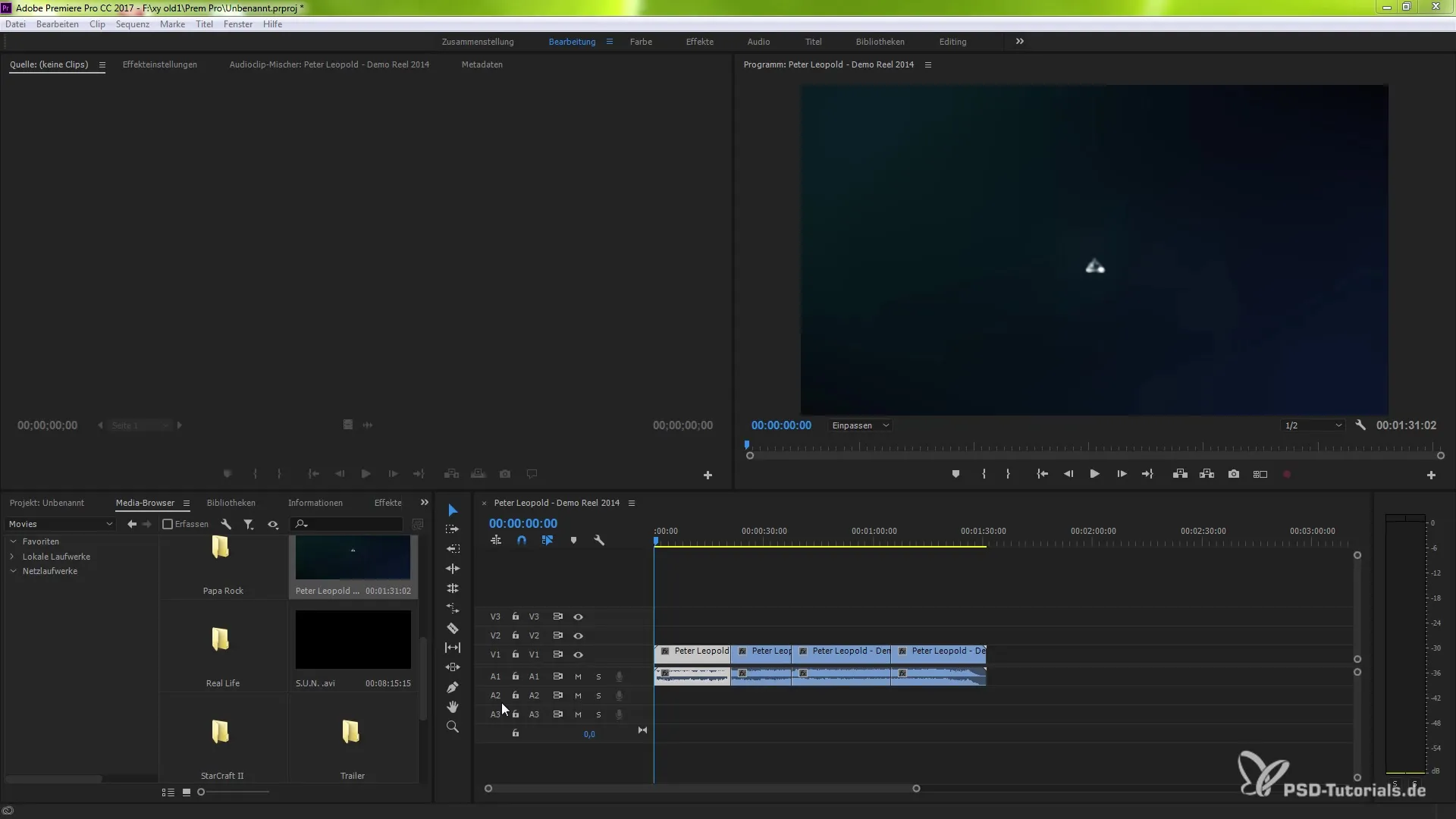Open Effekteinstellungen tab
This screenshot has height=819, width=1456.
click(160, 64)
